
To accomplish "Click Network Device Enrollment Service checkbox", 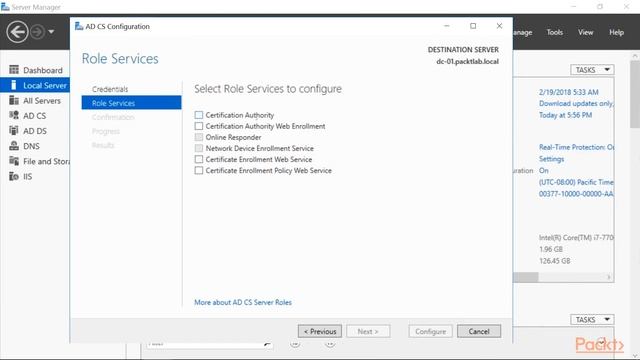I will (x=199, y=148).
